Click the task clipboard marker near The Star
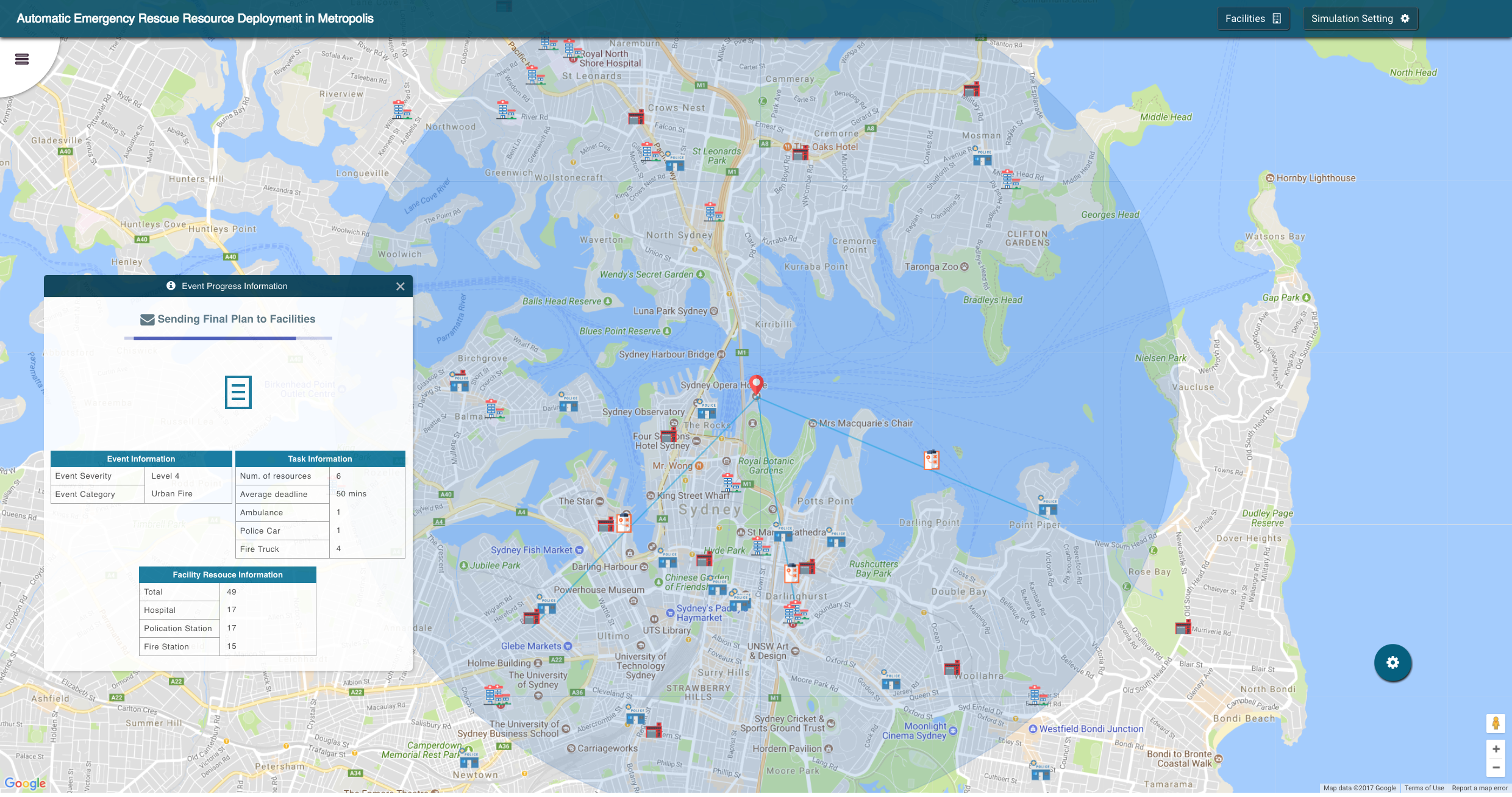 pos(624,523)
